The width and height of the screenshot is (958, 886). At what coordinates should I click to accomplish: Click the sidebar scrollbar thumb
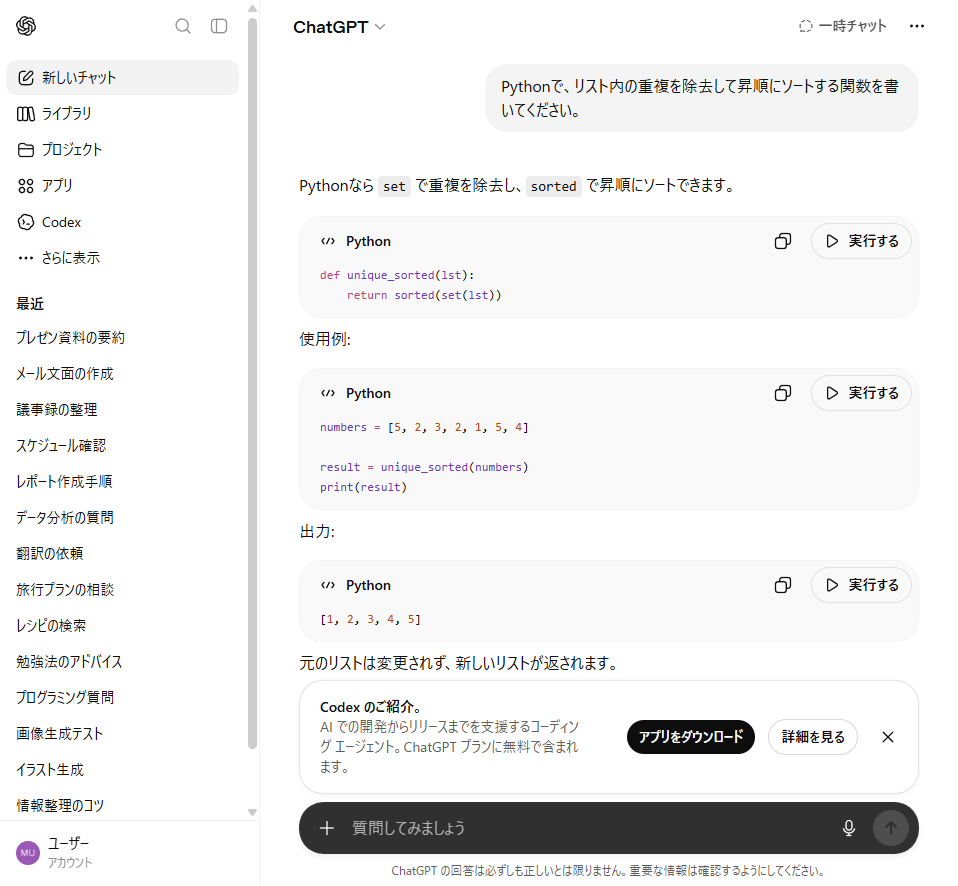(252, 383)
